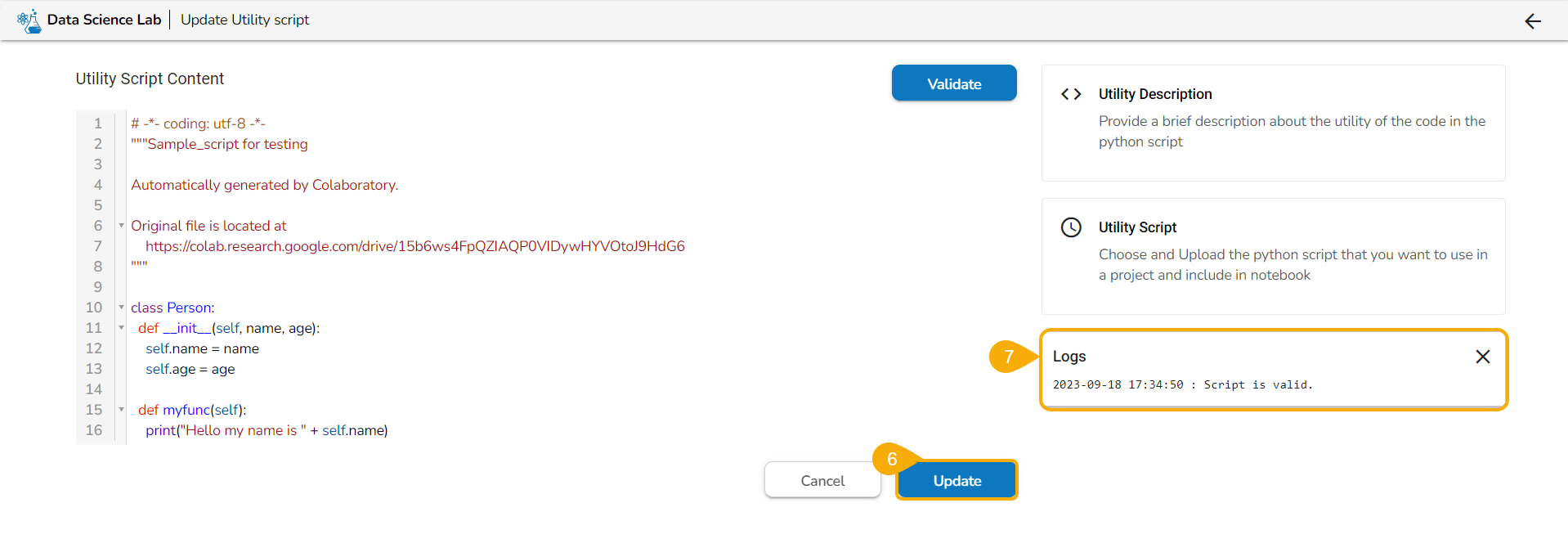Cancel the utility script update
This screenshot has height=539, width=1568.
(822, 481)
